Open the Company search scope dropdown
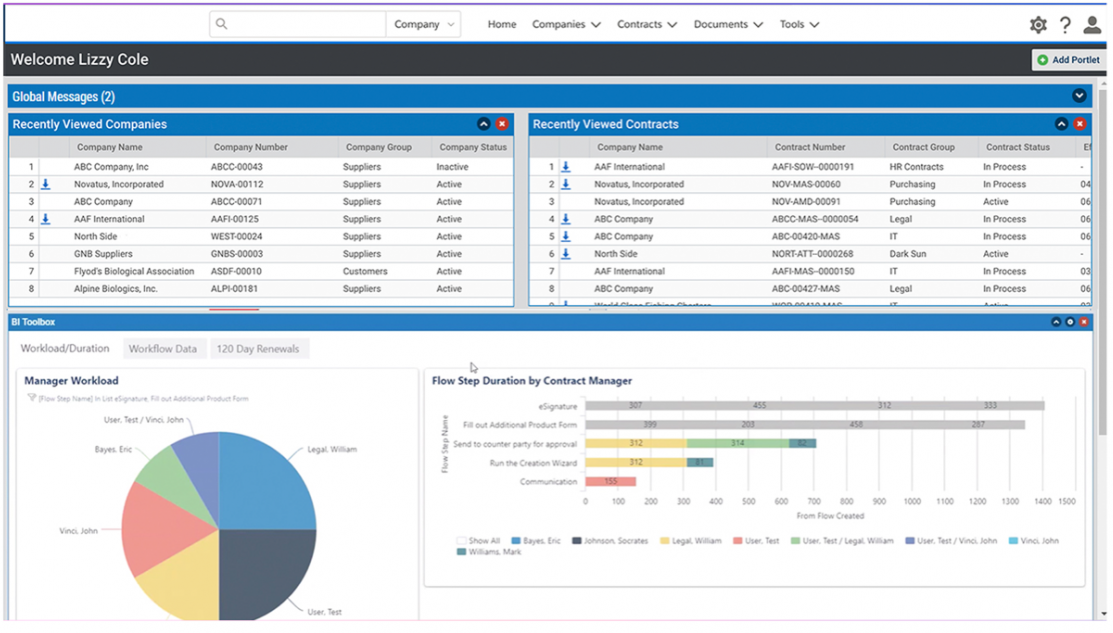1113x633 pixels. [424, 25]
